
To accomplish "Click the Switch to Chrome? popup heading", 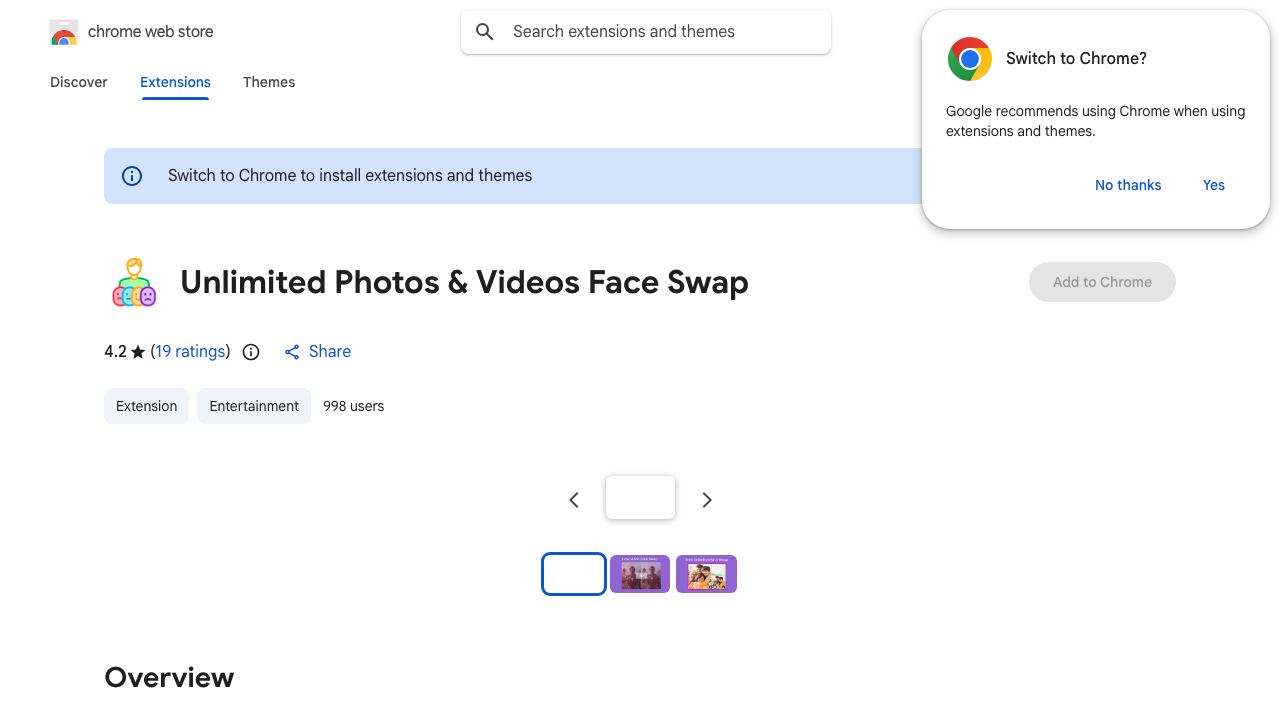I will click(x=1076, y=59).
